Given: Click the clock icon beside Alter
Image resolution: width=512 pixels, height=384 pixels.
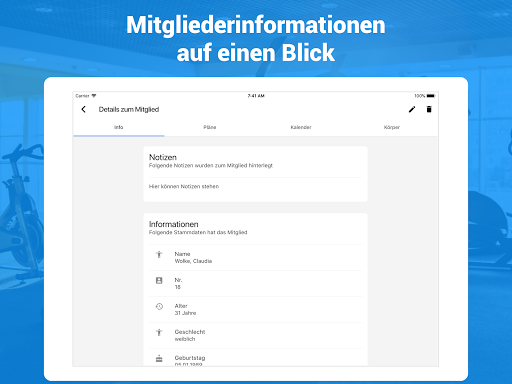Looking at the screenshot, I should 159,307.
